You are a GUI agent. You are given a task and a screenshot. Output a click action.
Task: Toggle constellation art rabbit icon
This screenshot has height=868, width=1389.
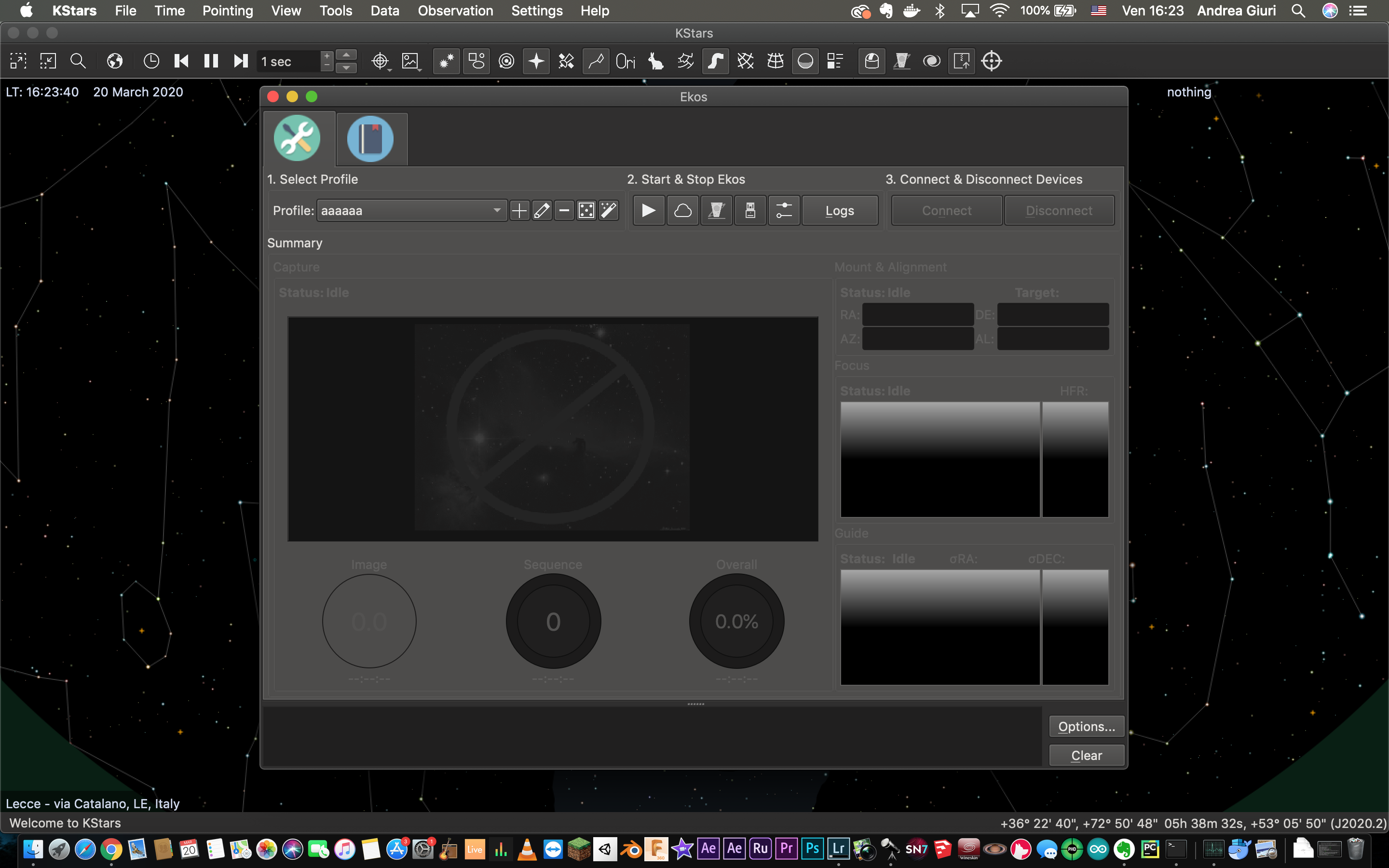[x=655, y=61]
